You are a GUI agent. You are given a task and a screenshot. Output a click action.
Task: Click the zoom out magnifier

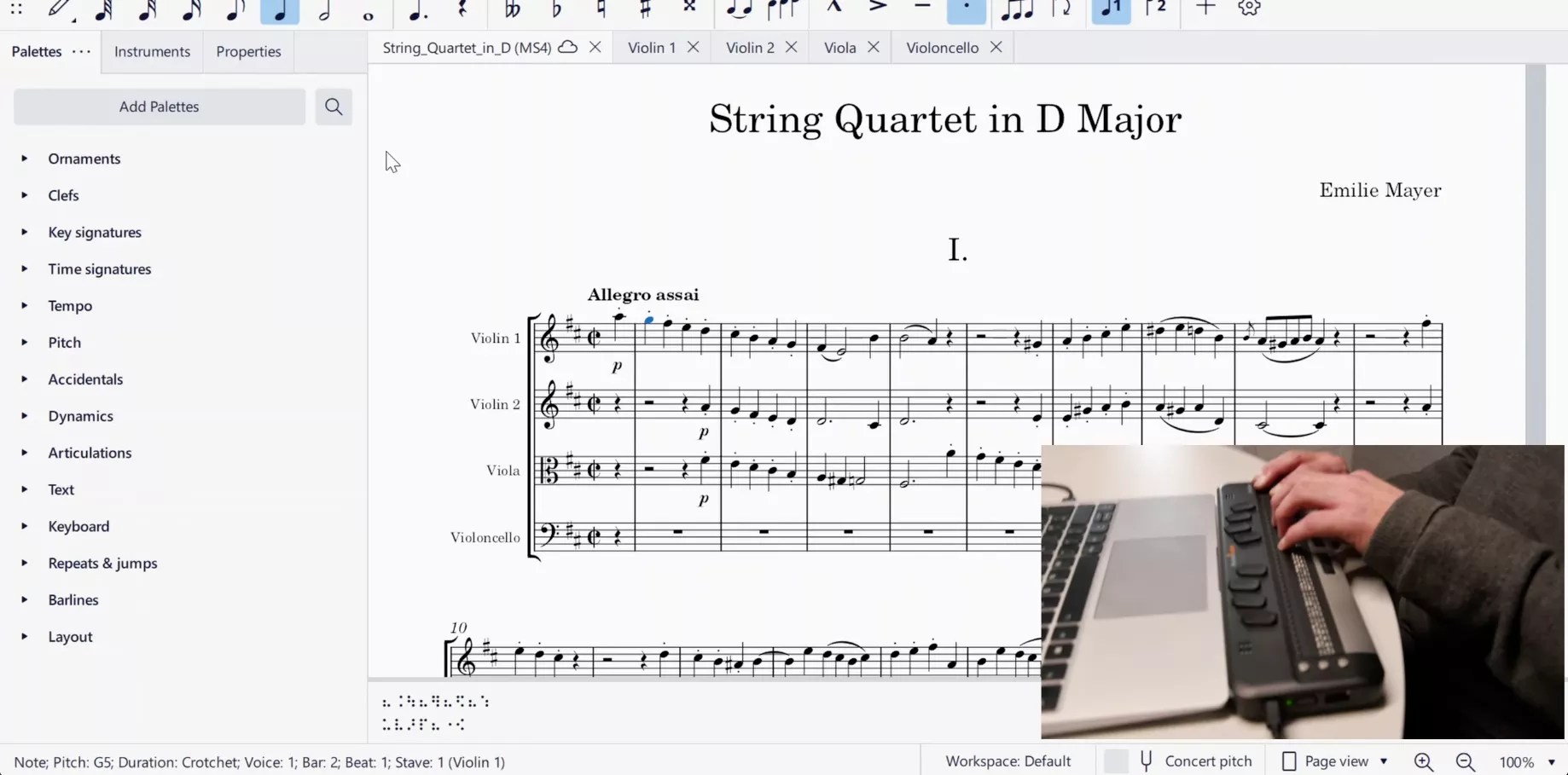[x=1465, y=761]
